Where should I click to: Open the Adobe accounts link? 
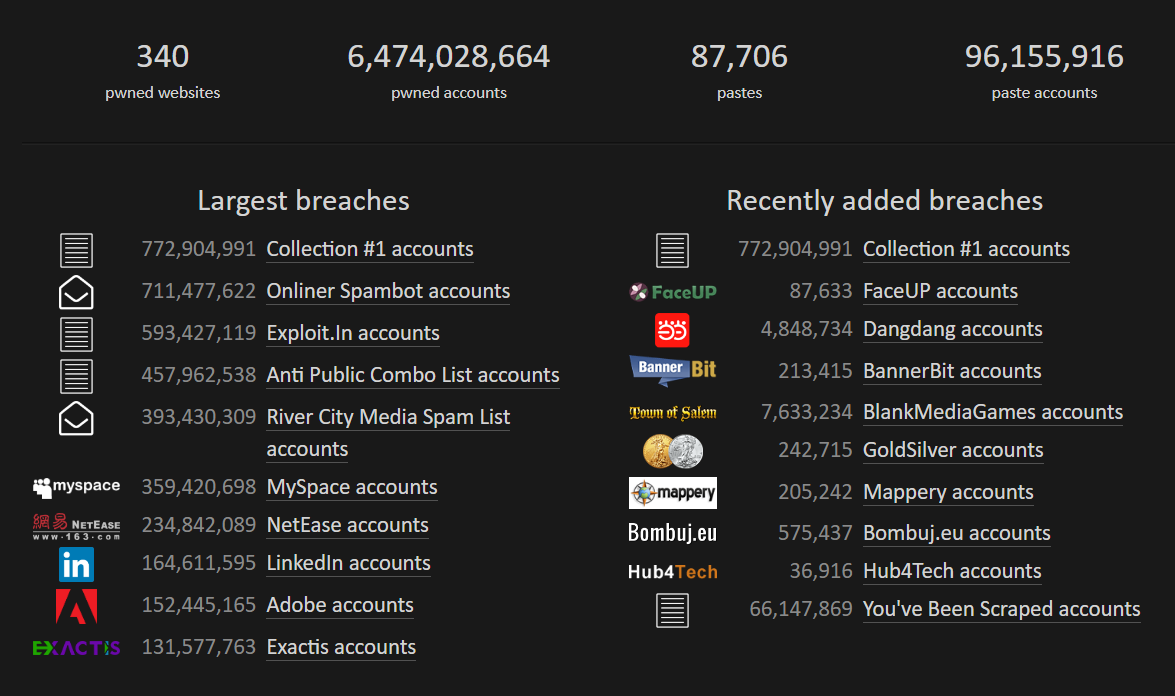(x=340, y=605)
